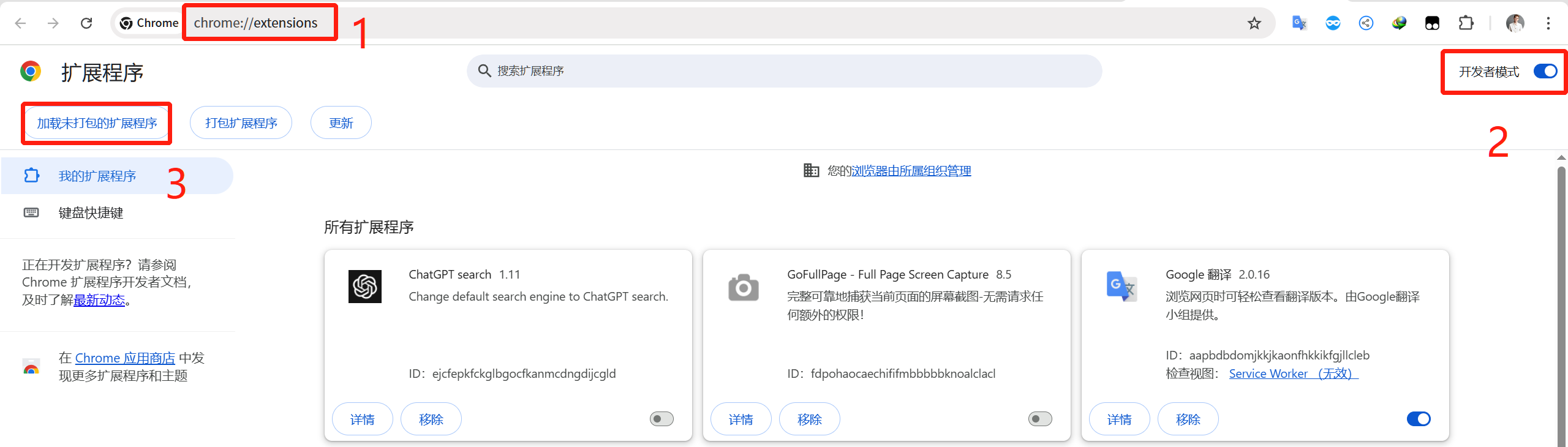Open the Service Worker (无效) link

pyautogui.click(x=1293, y=374)
